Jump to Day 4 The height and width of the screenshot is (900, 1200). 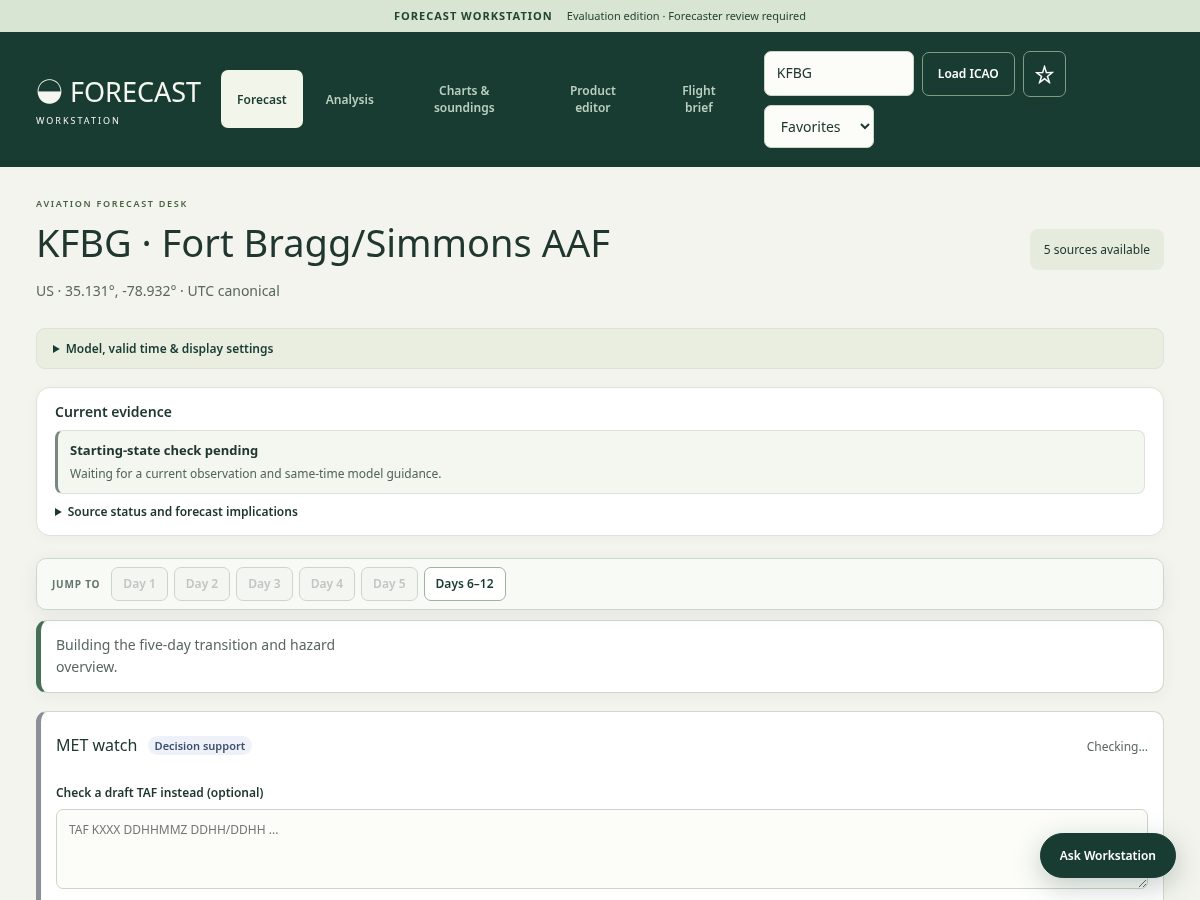click(327, 584)
